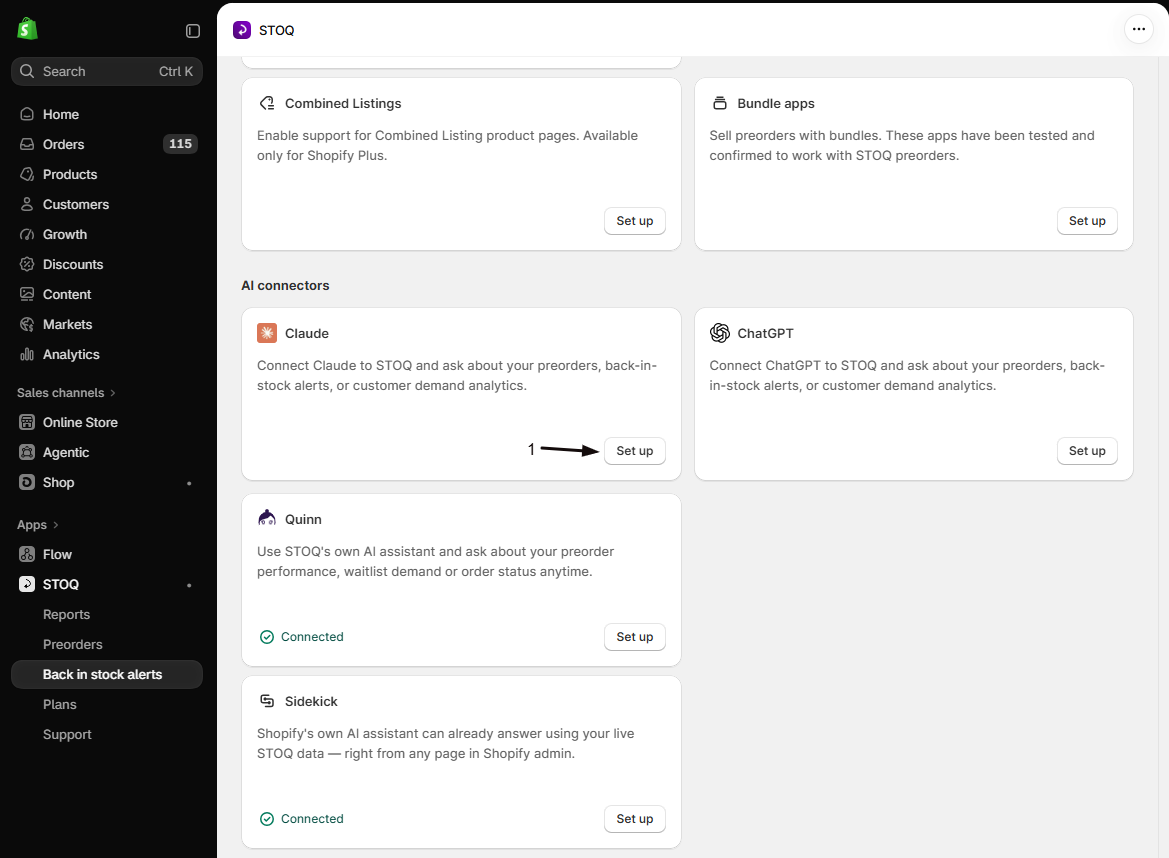Click the ChatGPT connector logo
The image size is (1169, 858).
[x=719, y=332]
